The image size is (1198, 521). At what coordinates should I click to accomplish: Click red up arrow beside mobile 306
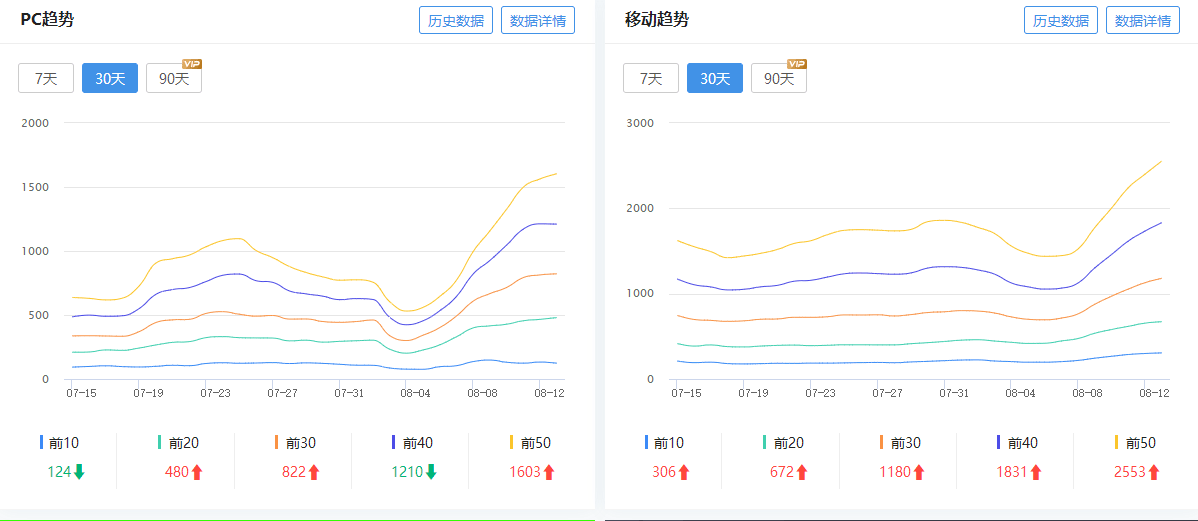tap(684, 472)
